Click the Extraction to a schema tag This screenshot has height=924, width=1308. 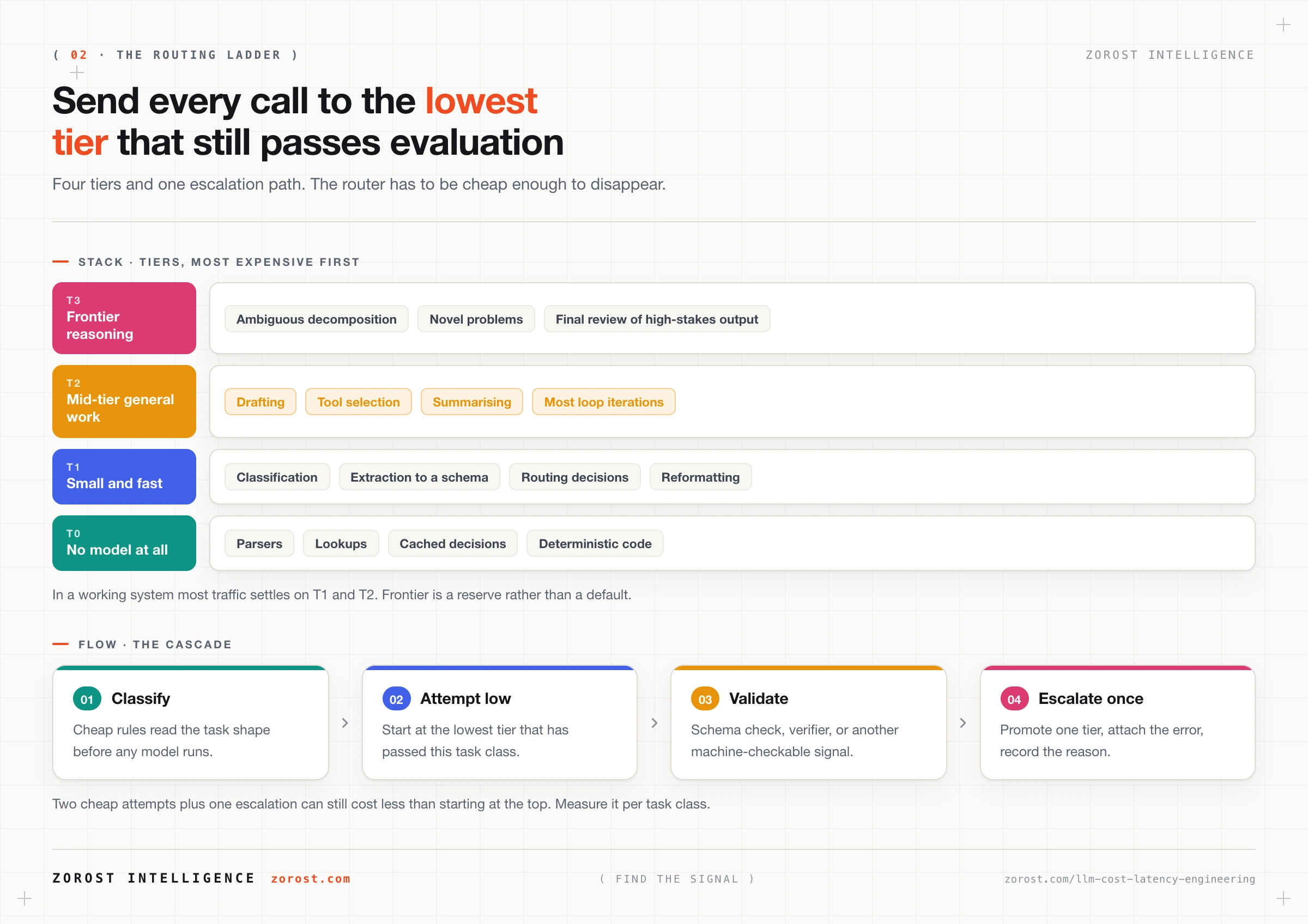click(x=419, y=477)
